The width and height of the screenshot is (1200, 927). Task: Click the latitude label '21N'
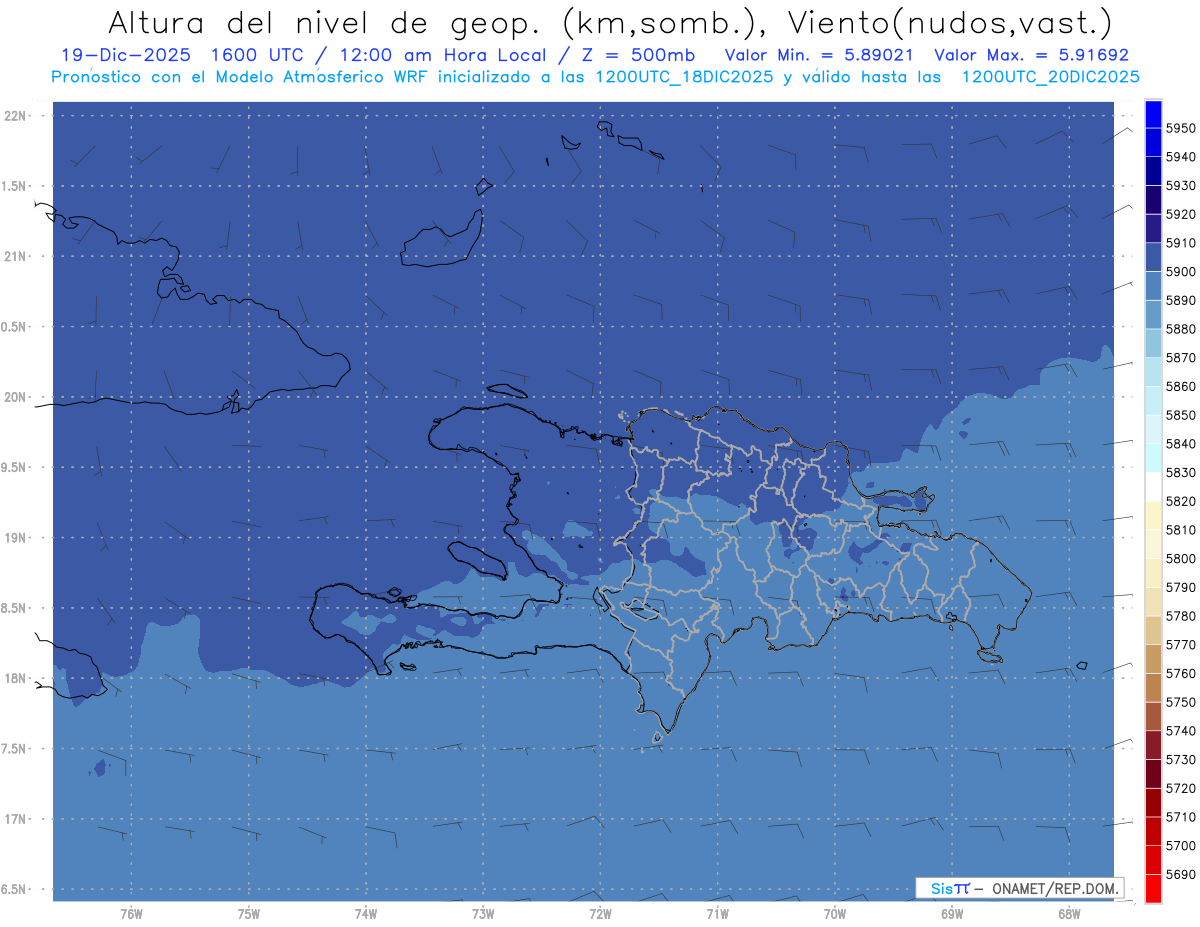click(x=15, y=256)
